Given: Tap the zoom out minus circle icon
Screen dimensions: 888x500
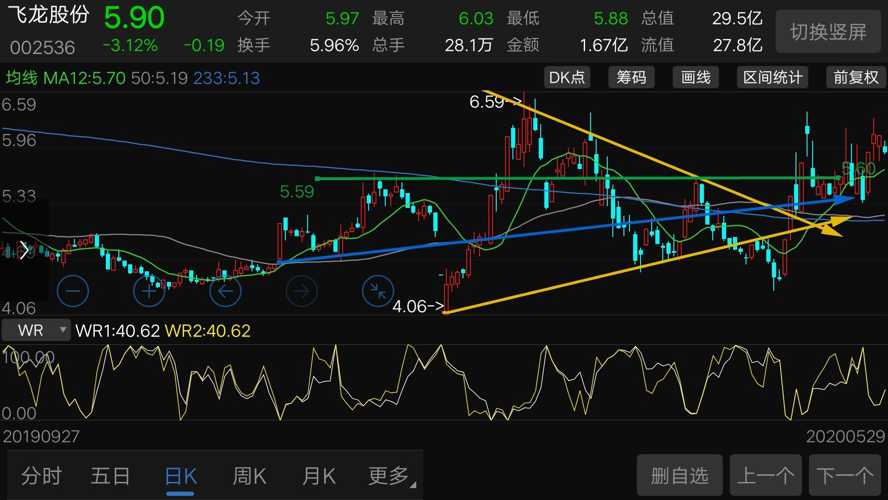Looking at the screenshot, I should (x=73, y=291).
